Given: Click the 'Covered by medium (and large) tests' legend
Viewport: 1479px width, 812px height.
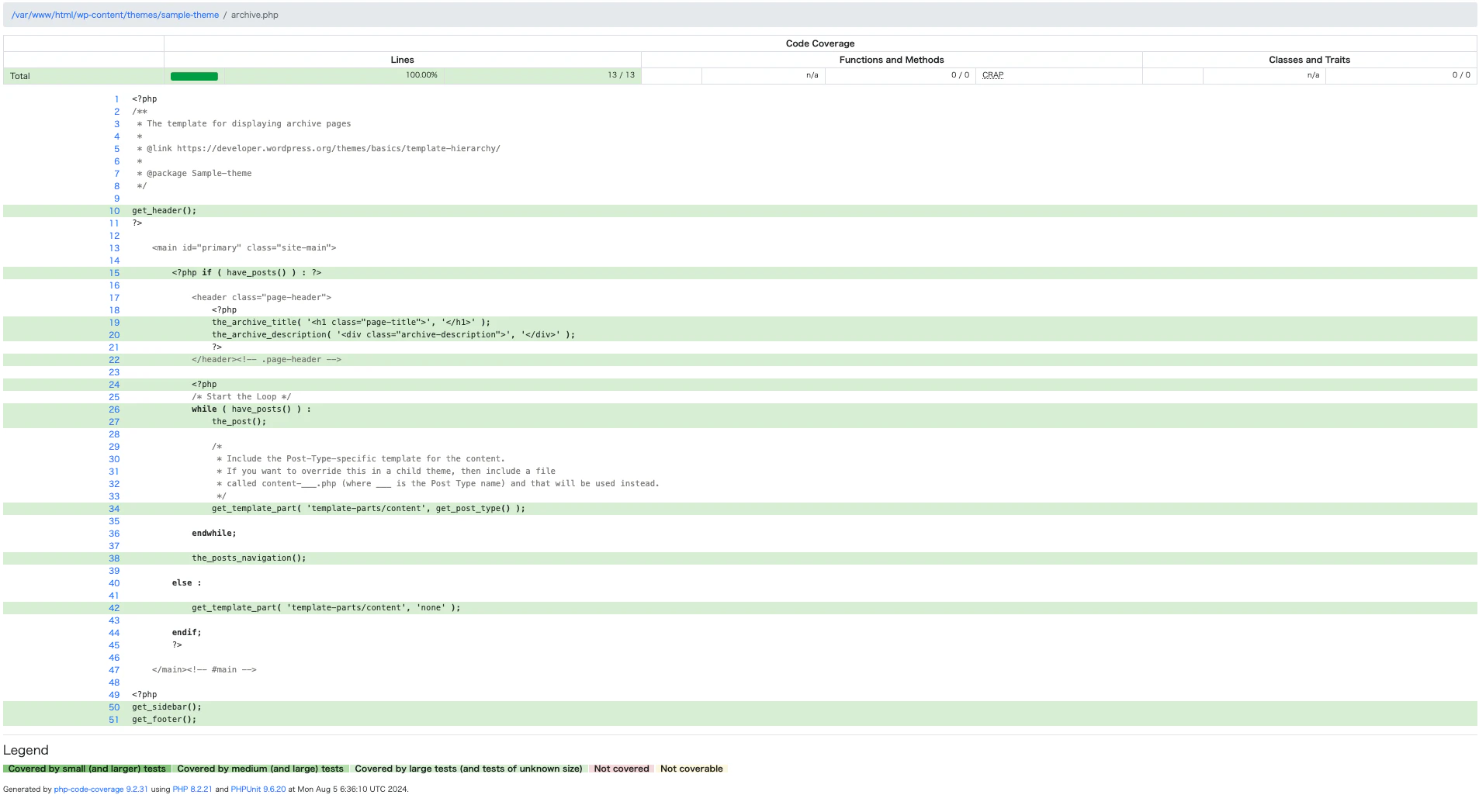Looking at the screenshot, I should tap(260, 769).
